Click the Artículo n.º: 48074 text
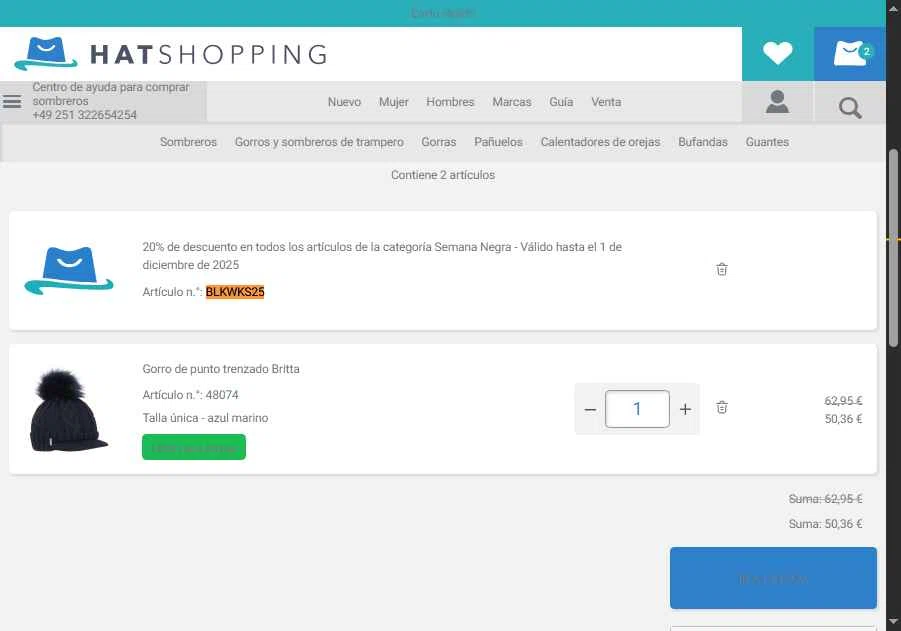This screenshot has height=631, width=901. [x=190, y=395]
